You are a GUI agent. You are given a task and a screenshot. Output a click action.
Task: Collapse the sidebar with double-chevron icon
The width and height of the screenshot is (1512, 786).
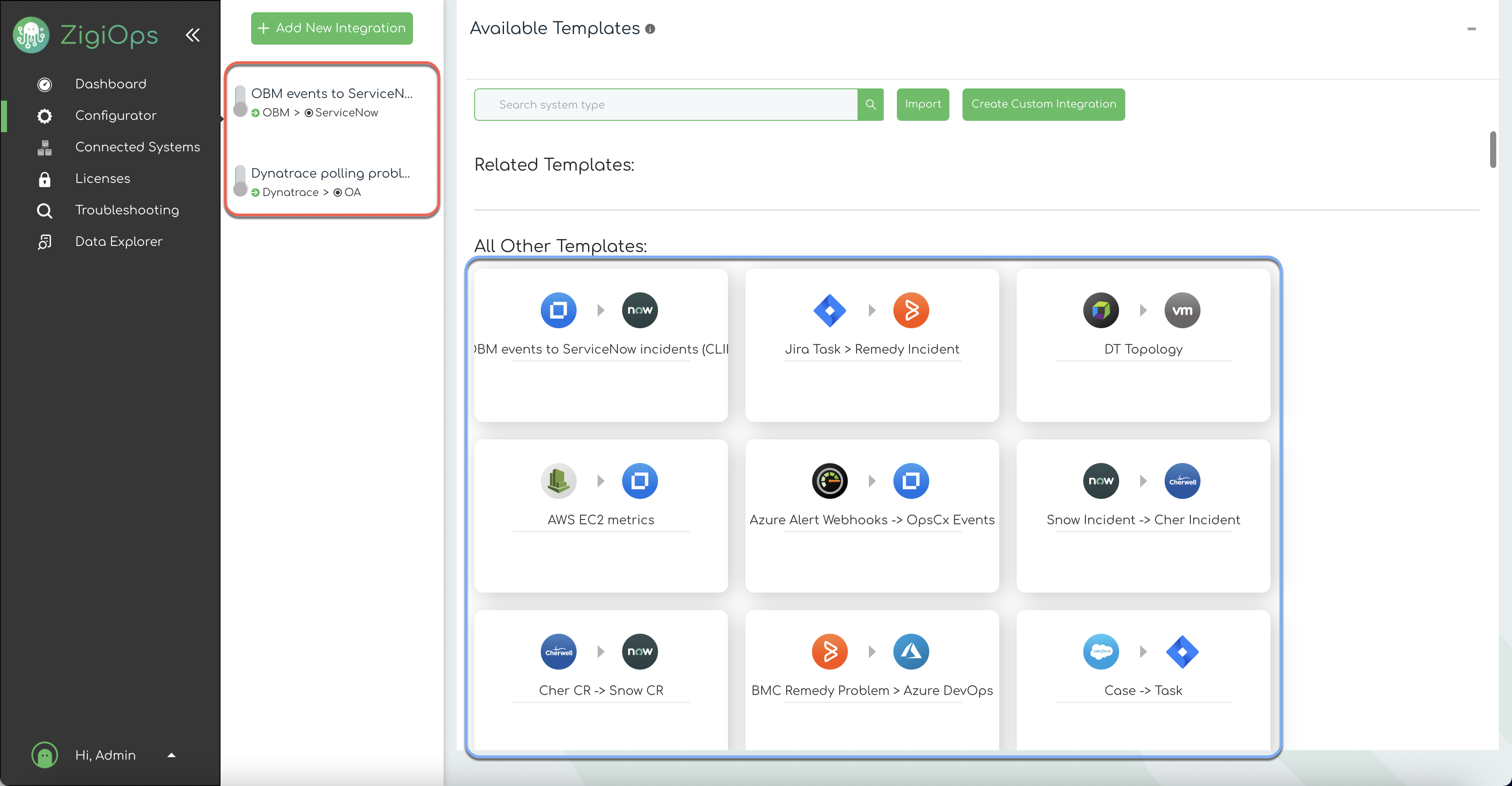[x=192, y=35]
